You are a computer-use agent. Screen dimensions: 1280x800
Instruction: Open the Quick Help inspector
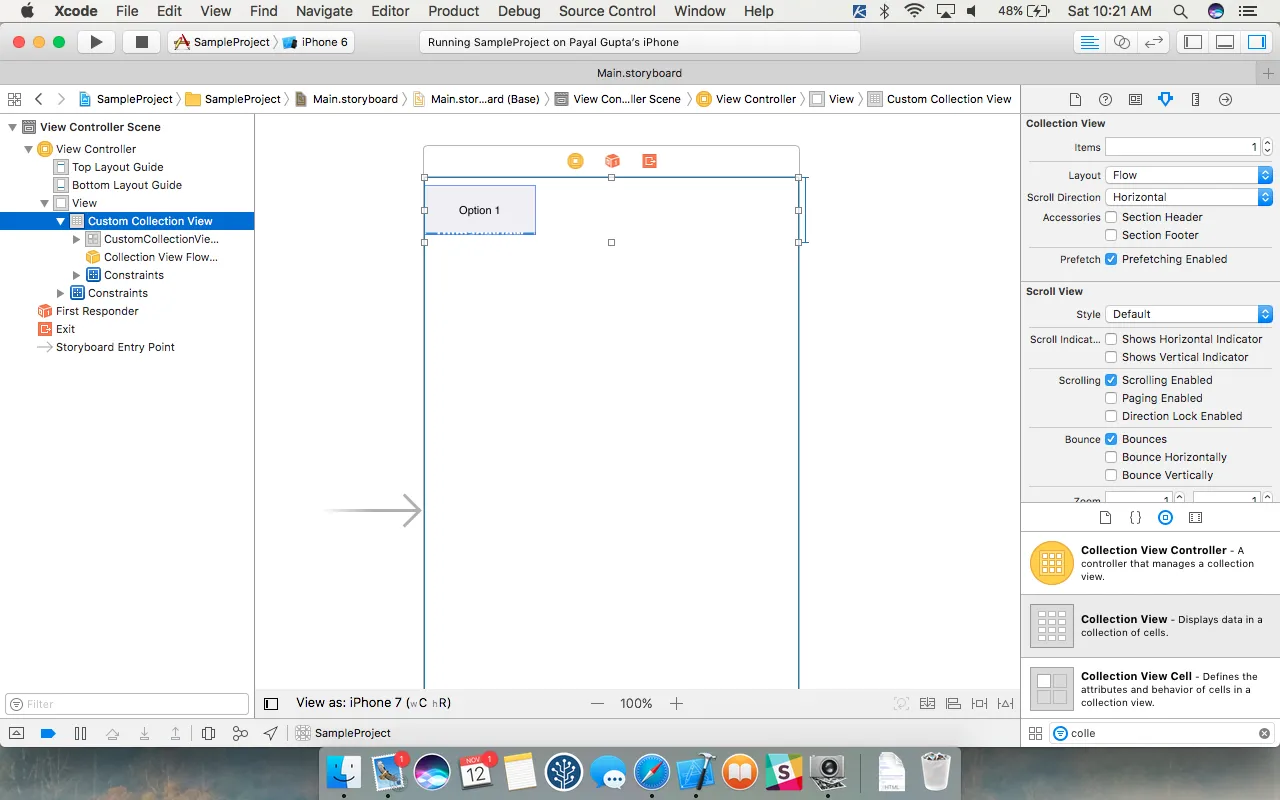click(1105, 99)
